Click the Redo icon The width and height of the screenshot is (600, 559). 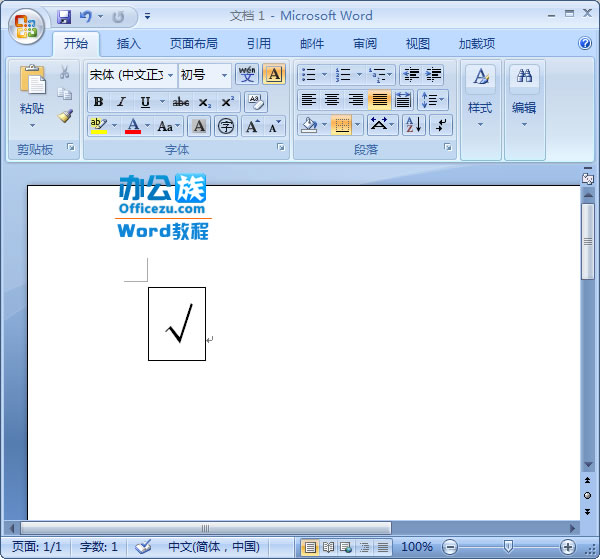pyautogui.click(x=118, y=16)
